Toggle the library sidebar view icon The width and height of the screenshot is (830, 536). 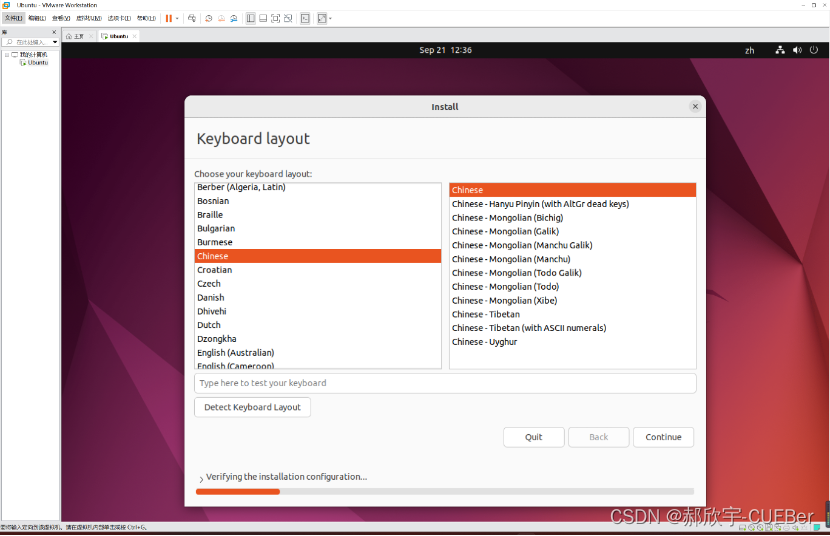tap(251, 19)
